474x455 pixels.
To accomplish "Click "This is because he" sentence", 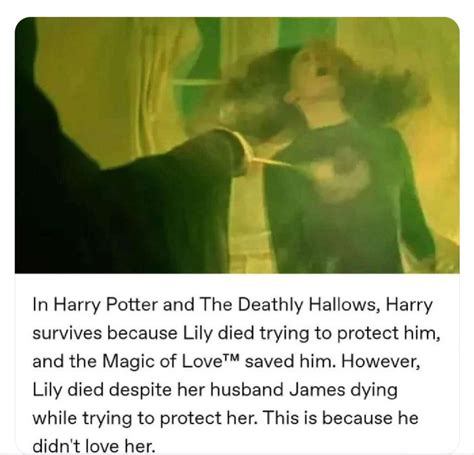I will pyautogui.click(x=340, y=418).
